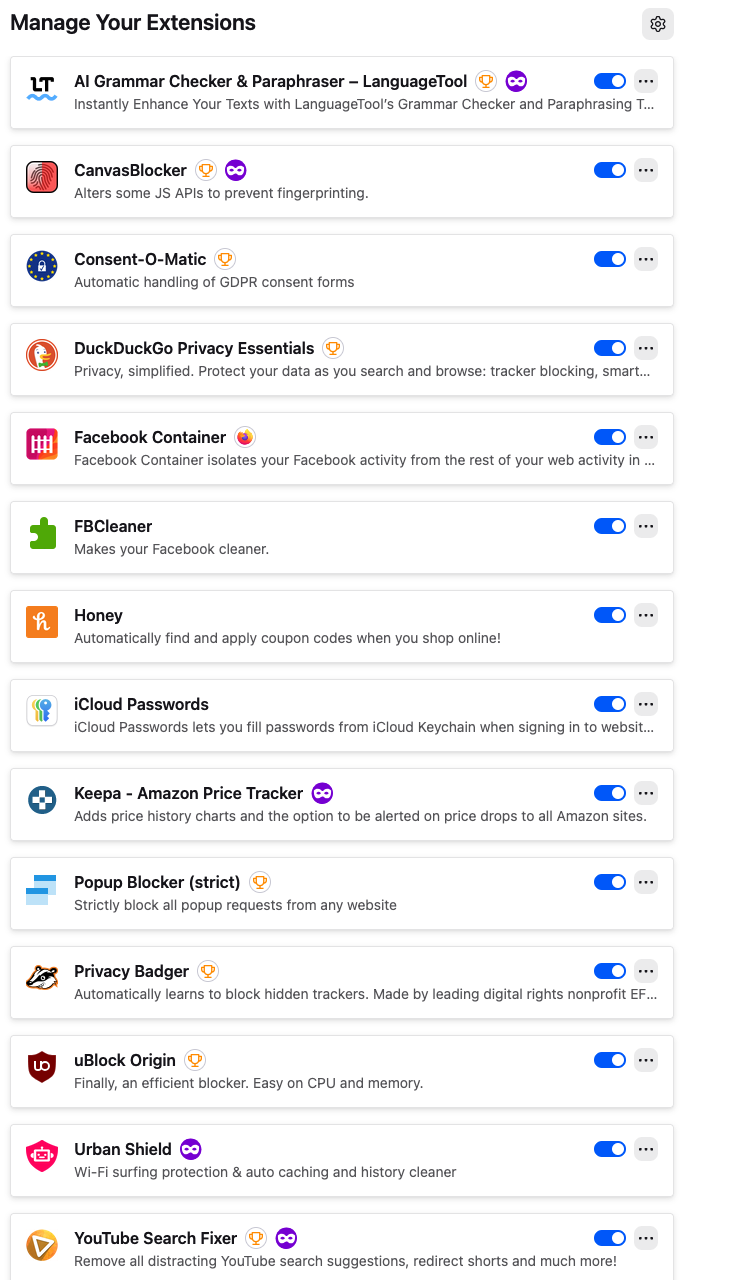Open the uBlock Origin extension details

[x=125, y=1060]
